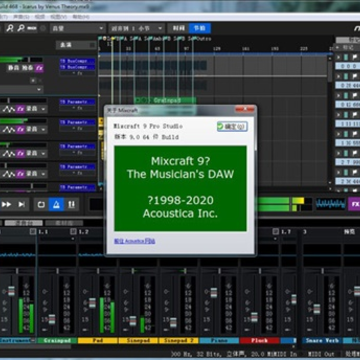Open the mixdown icon next to the metronome
The height and width of the screenshot is (360, 360).
pyautogui.click(x=71, y=204)
